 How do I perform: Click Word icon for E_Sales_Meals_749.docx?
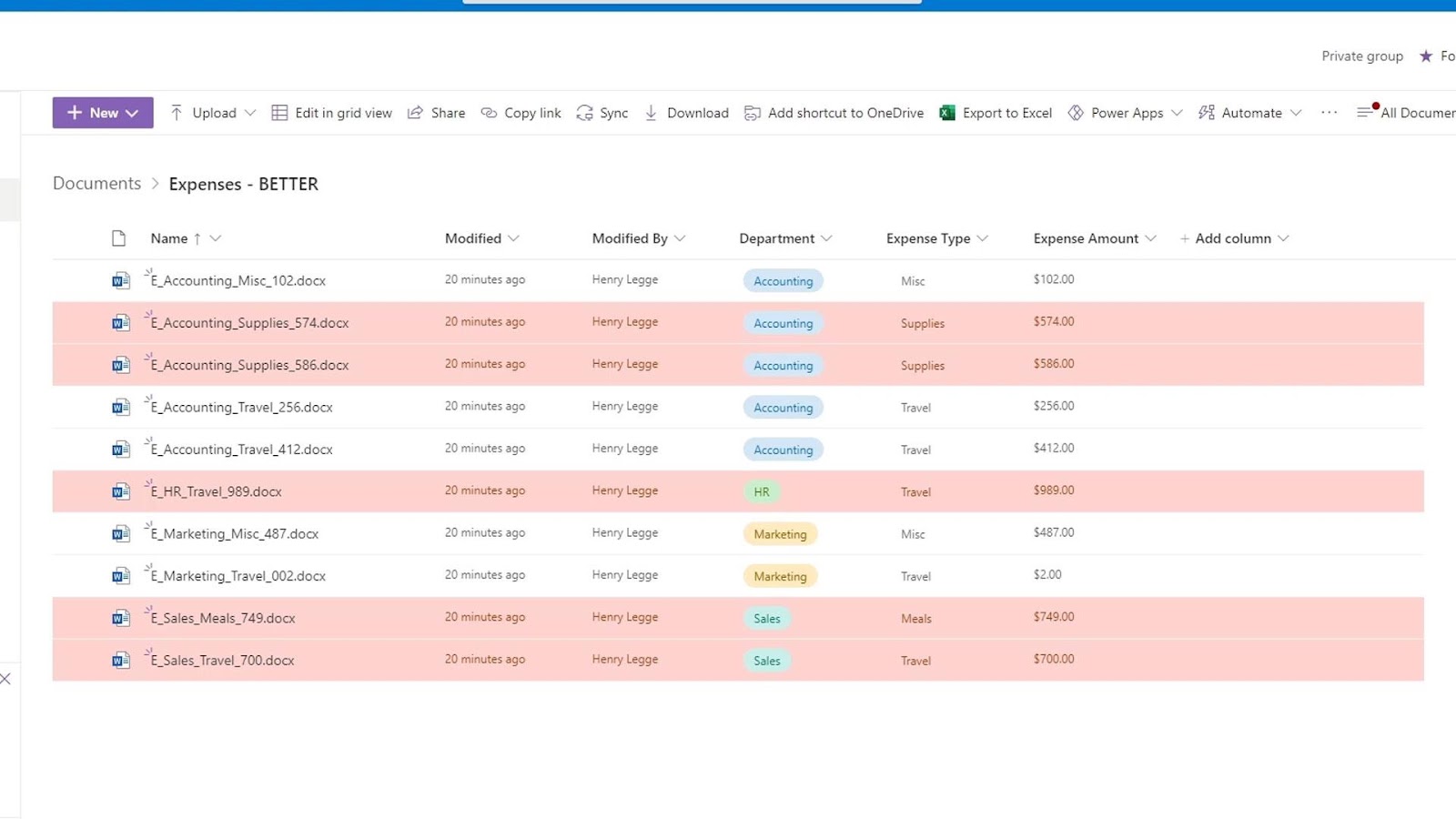pyautogui.click(x=120, y=618)
